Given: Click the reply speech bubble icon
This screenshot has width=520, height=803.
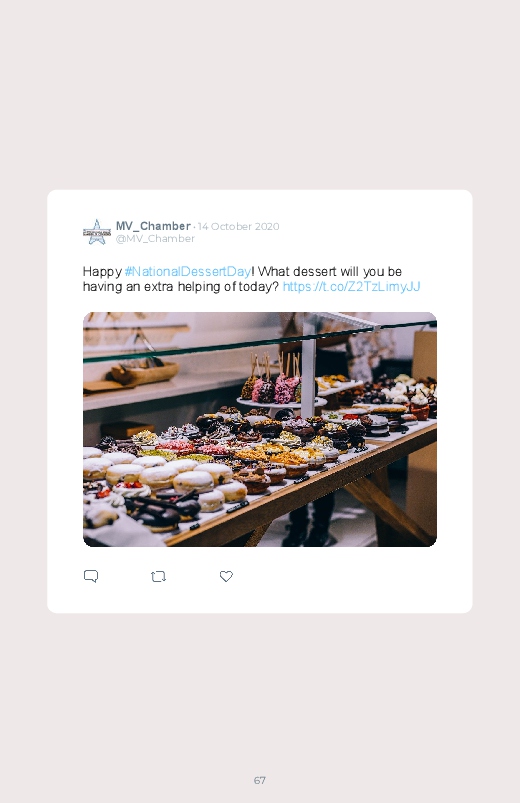Looking at the screenshot, I should (91, 576).
